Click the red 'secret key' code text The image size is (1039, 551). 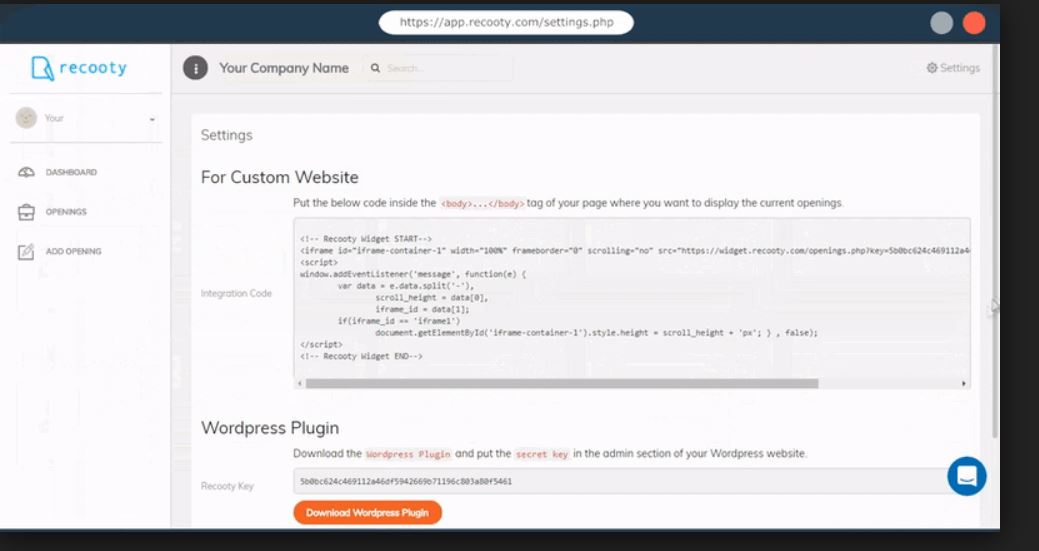[x=542, y=454]
